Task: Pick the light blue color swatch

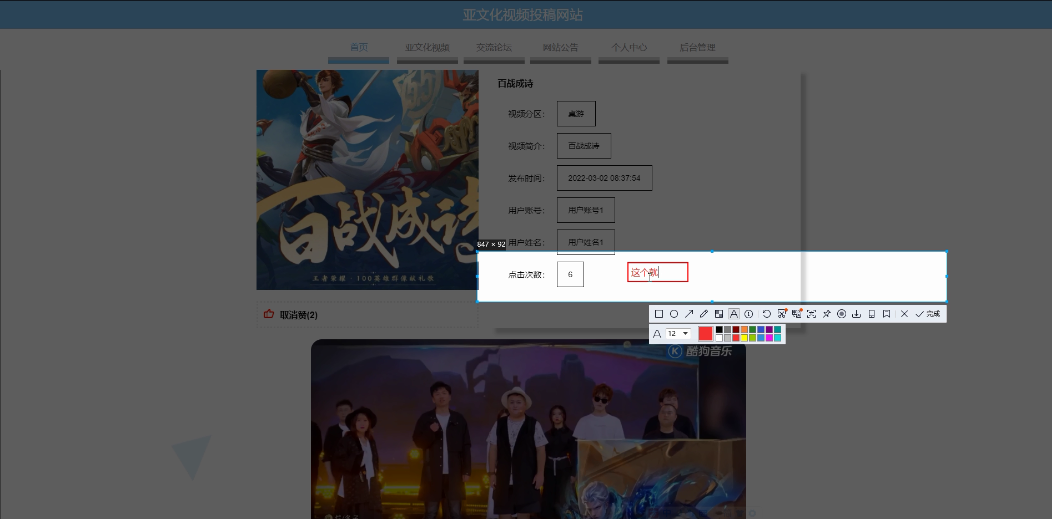Action: [761, 338]
